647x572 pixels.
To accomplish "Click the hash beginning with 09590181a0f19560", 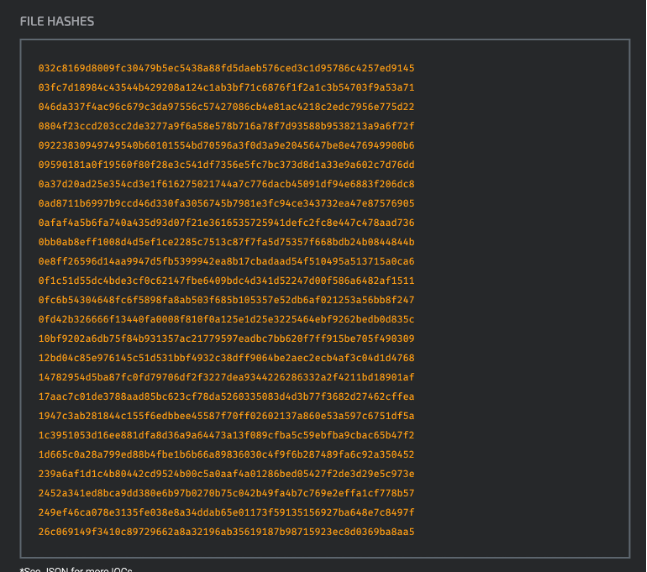I will click(x=226, y=164).
